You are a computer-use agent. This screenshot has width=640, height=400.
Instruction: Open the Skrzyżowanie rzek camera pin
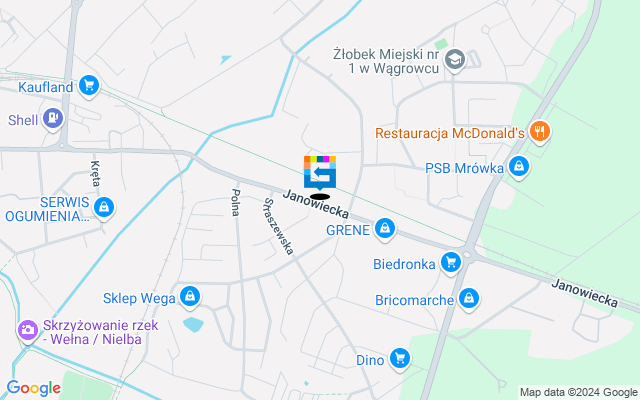tap(28, 330)
